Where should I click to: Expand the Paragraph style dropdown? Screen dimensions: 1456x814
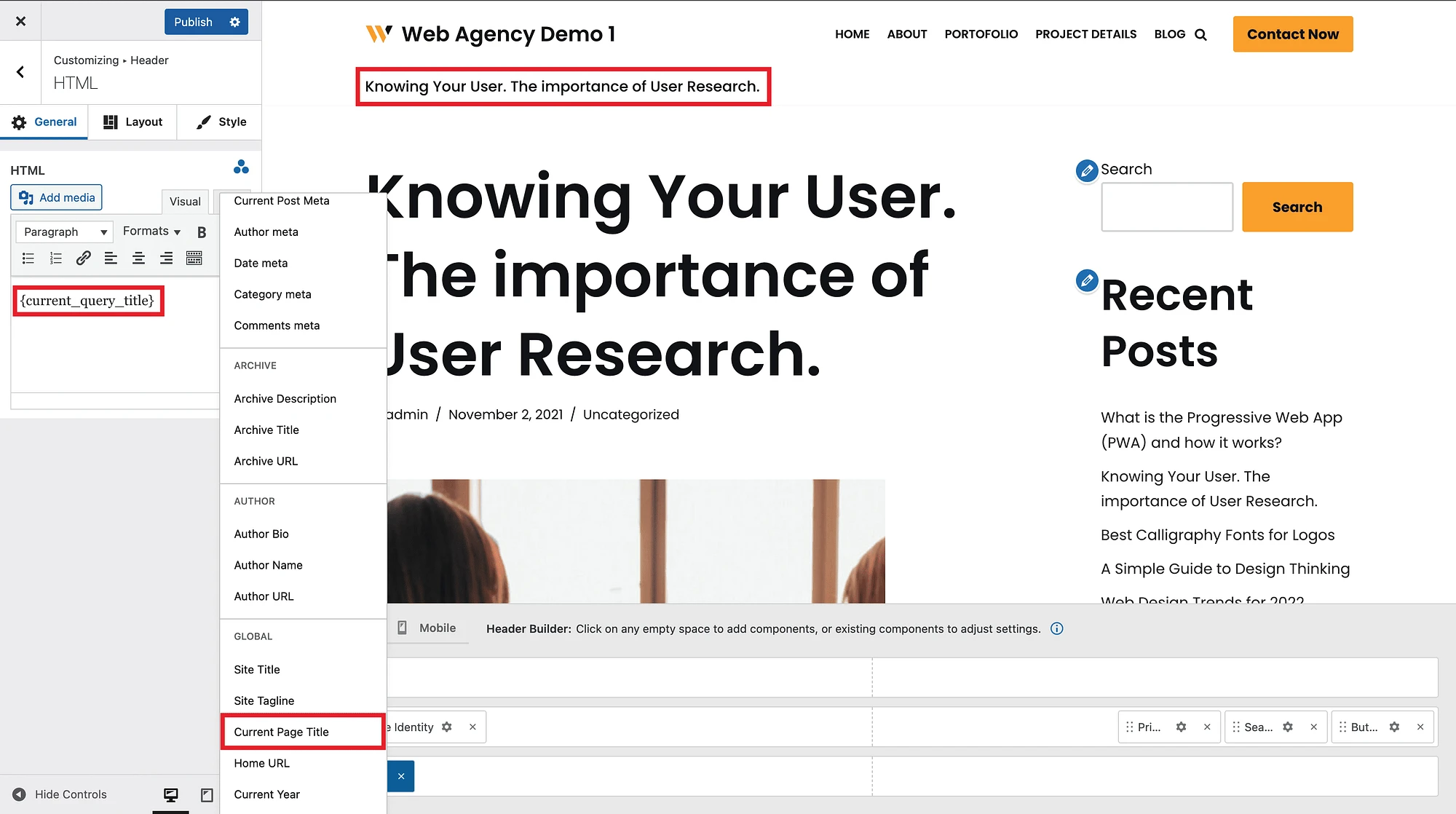[x=62, y=232]
